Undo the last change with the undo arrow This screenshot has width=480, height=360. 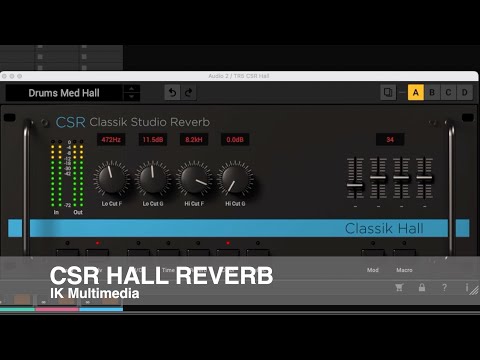(x=172, y=92)
